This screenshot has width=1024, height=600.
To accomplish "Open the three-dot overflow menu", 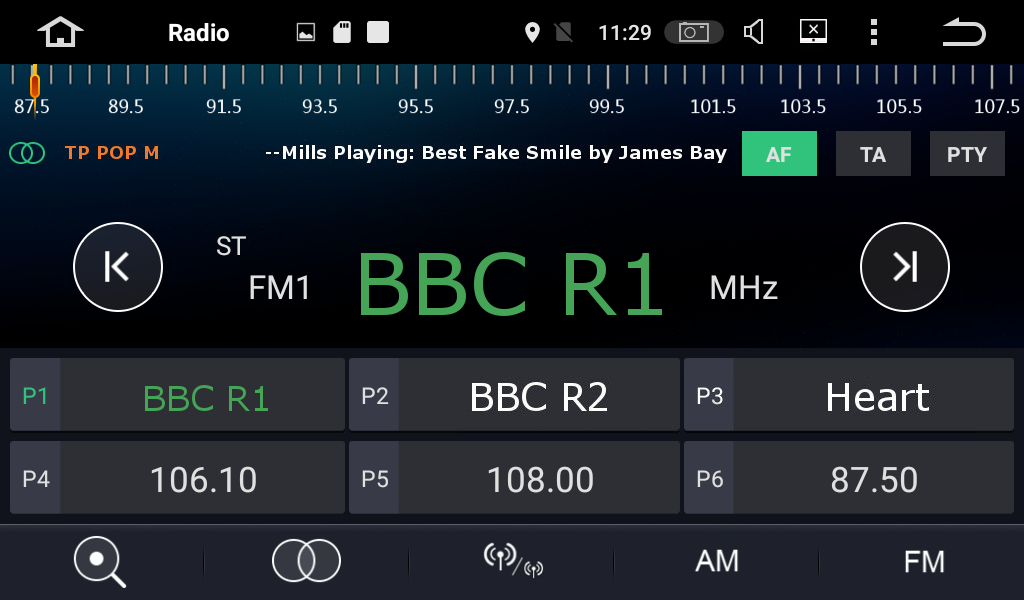I will (x=873, y=32).
